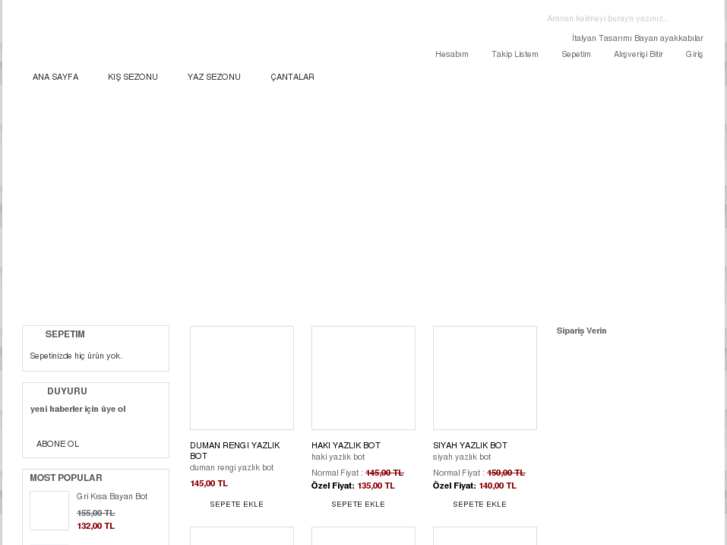The image size is (727, 545).
Task: Click Alışverişi Bitir checkout link
Action: (x=638, y=54)
